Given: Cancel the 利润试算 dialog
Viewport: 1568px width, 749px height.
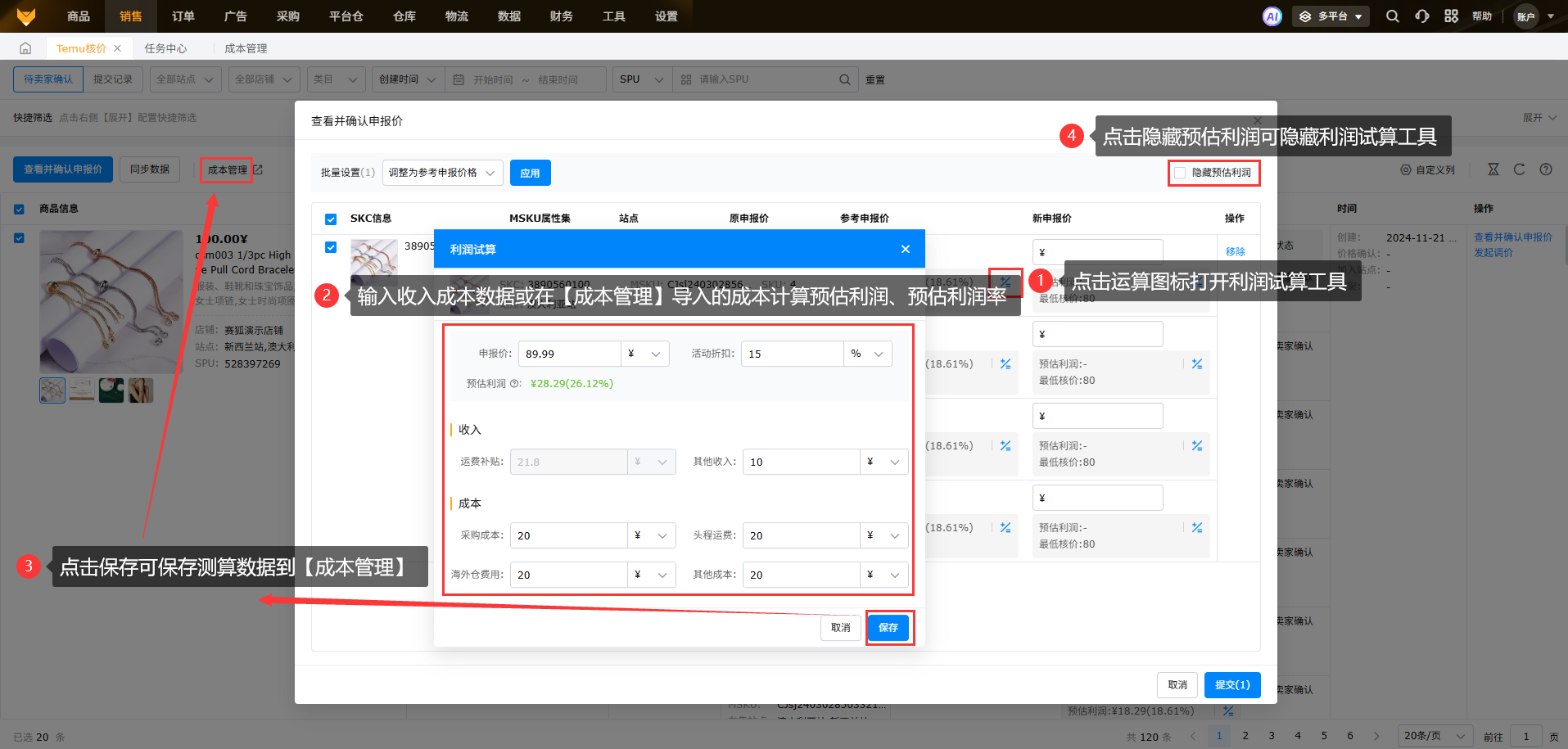Looking at the screenshot, I should tap(841, 628).
